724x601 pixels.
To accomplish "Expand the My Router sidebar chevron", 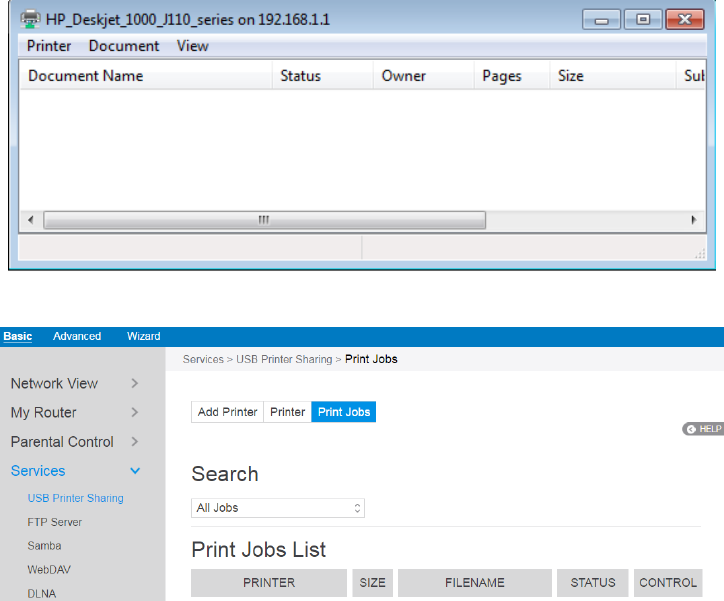I will (134, 412).
